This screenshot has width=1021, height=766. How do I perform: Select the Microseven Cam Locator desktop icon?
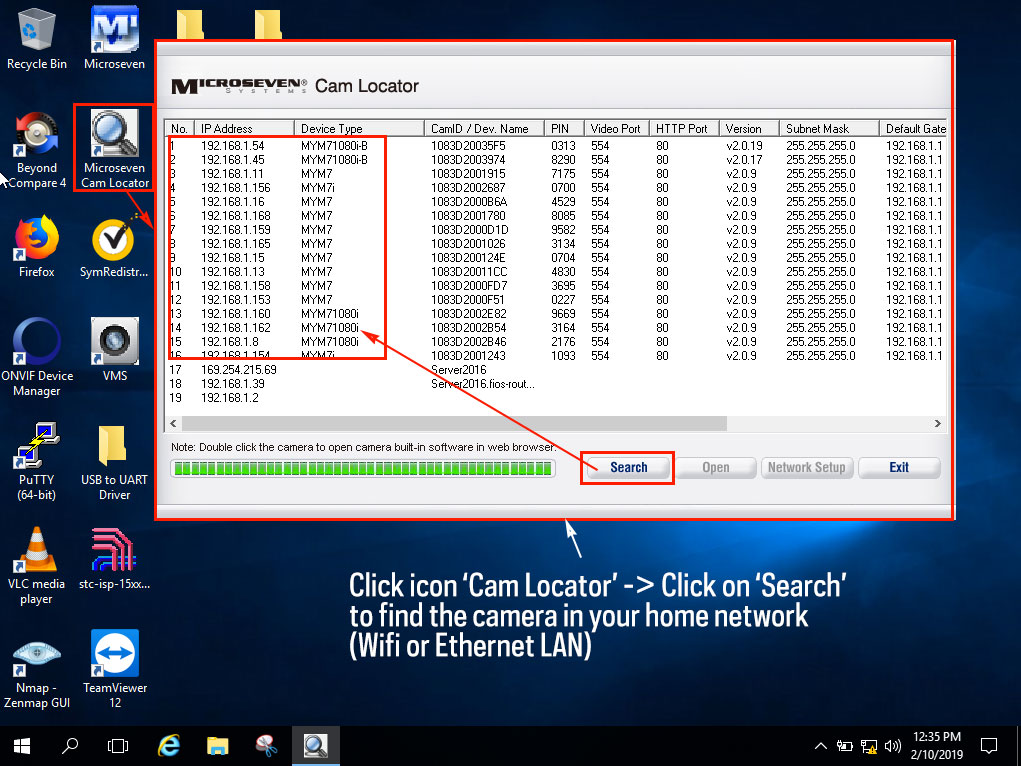tap(115, 149)
